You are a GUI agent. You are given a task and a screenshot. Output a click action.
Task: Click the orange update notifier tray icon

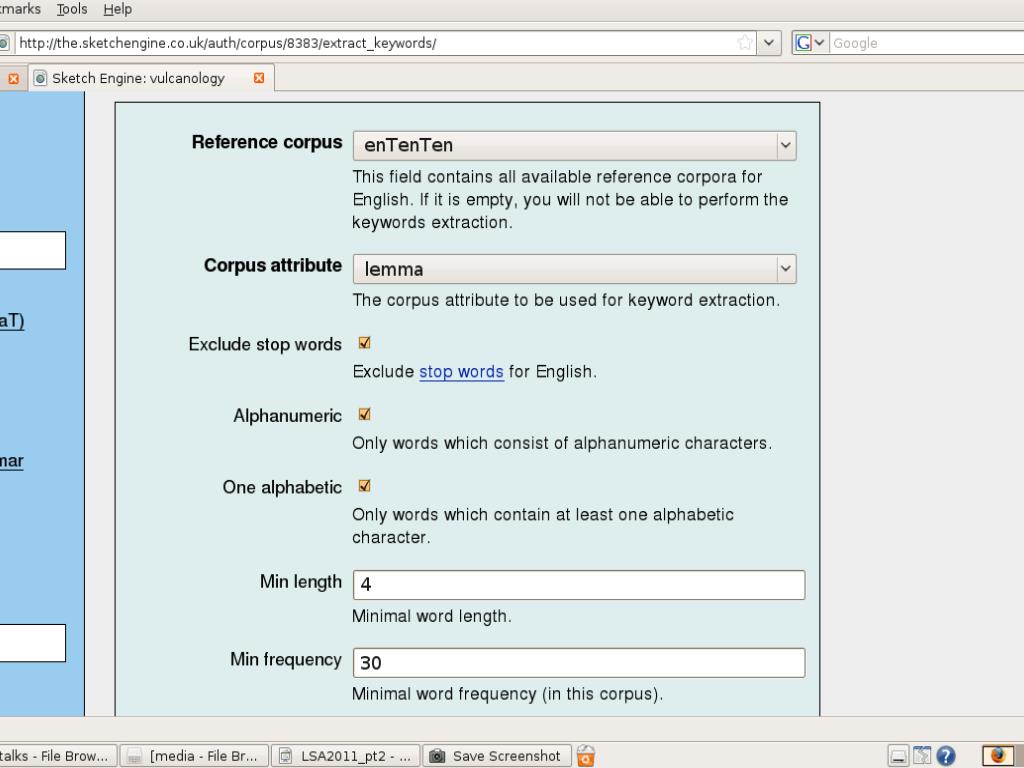pyautogui.click(x=586, y=756)
